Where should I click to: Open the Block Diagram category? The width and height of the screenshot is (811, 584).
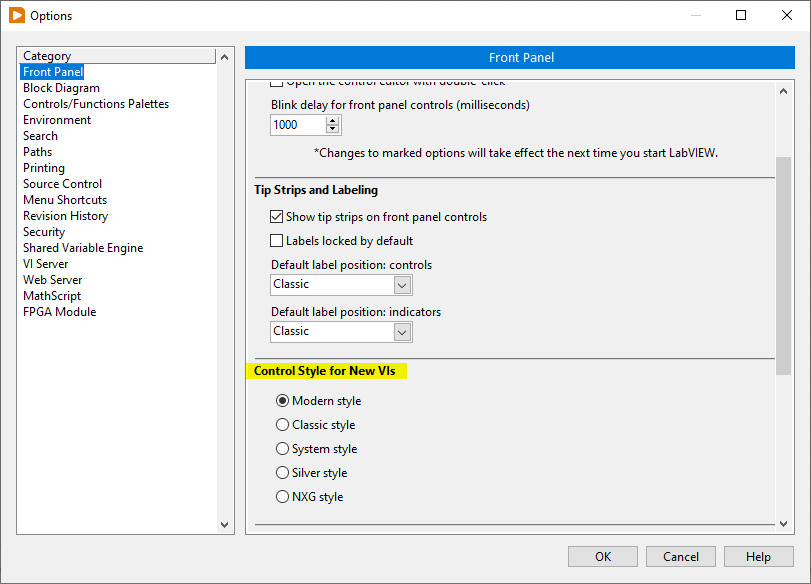pos(61,88)
